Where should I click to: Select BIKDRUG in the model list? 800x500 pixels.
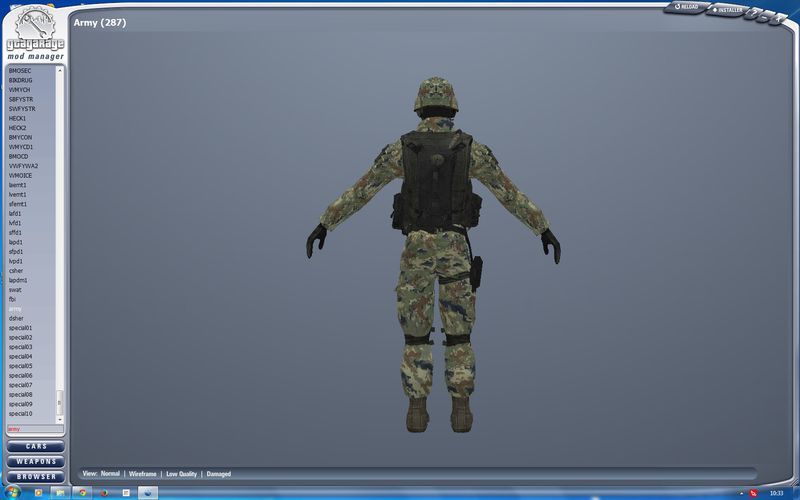point(20,81)
